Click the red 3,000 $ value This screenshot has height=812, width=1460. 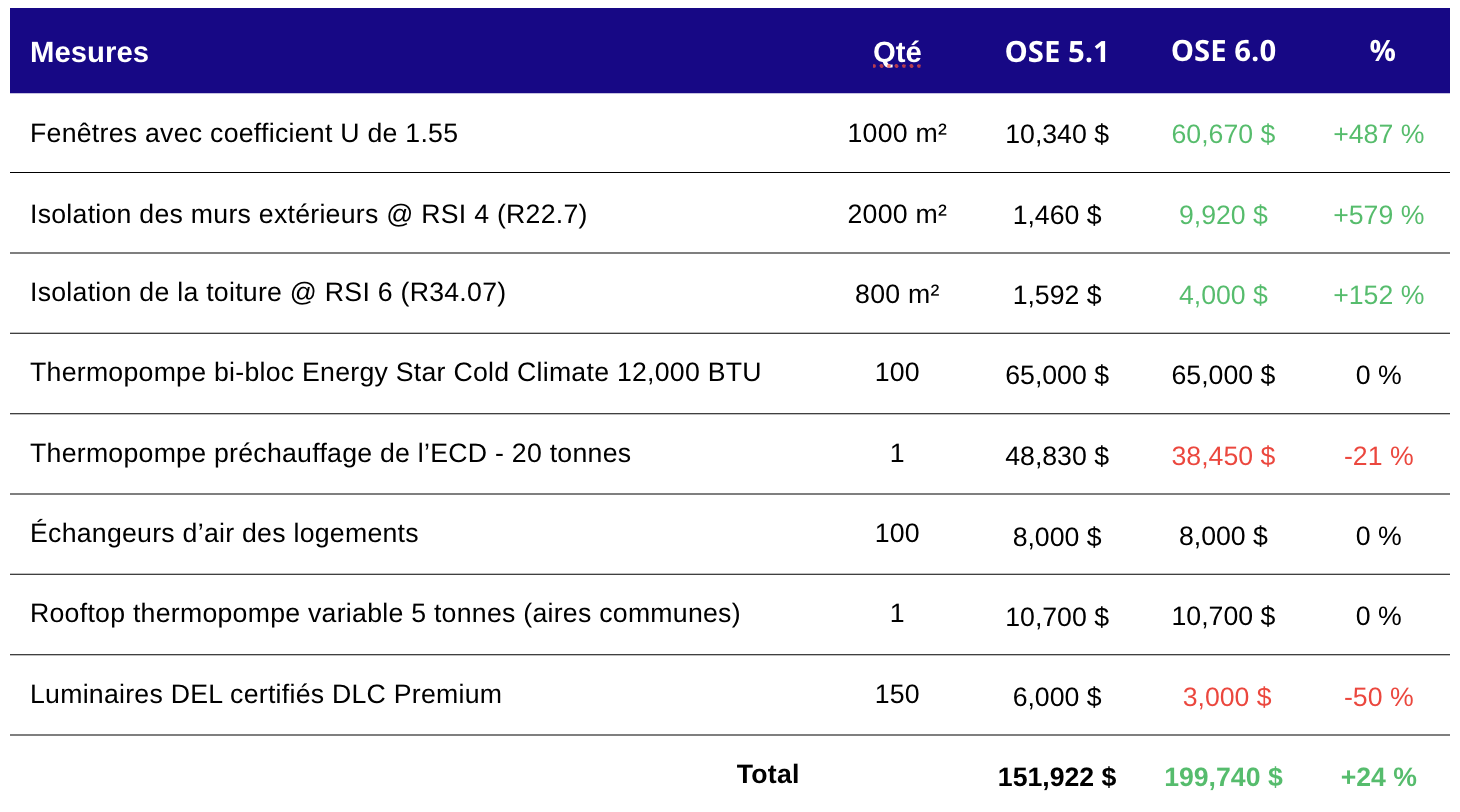coord(1226,697)
